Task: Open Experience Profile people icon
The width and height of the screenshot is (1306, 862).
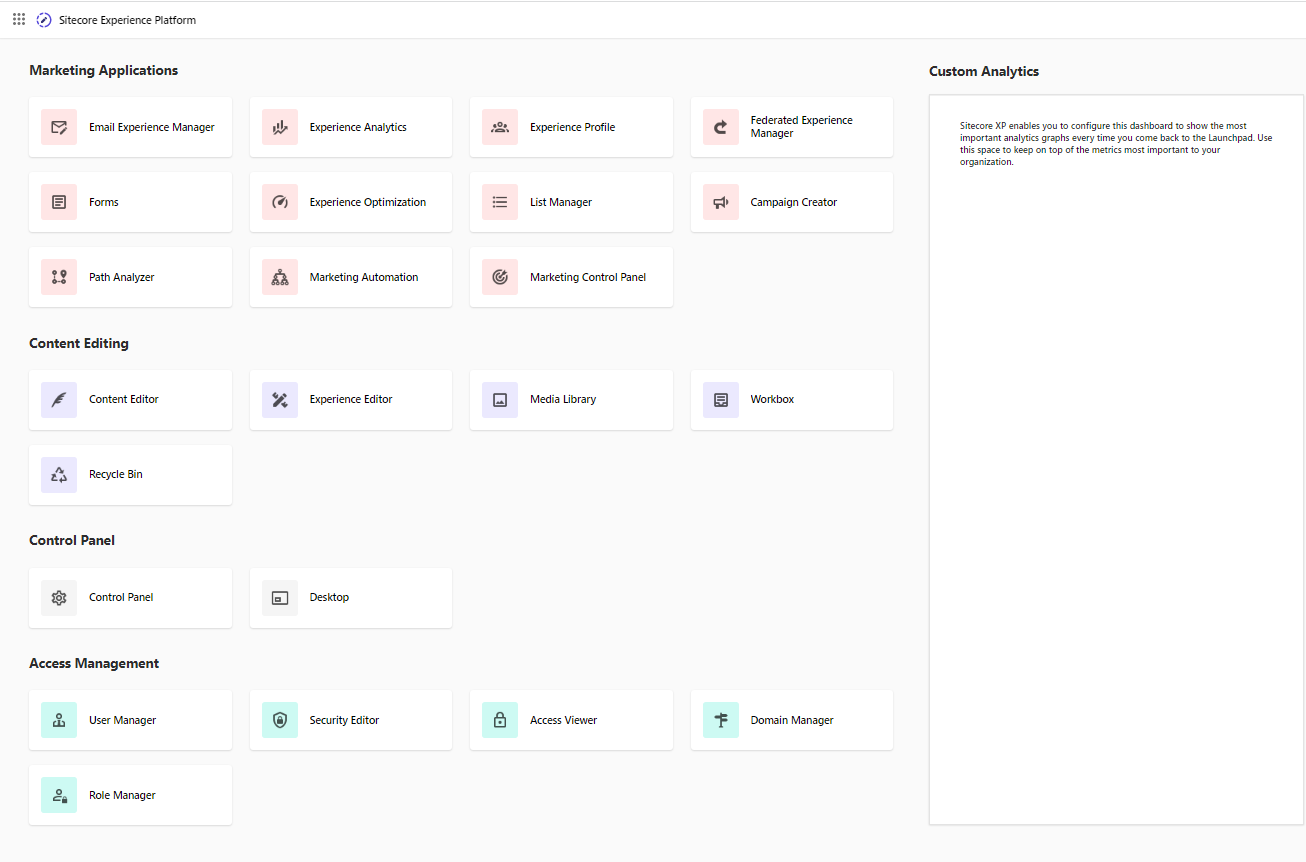Action: (x=500, y=127)
